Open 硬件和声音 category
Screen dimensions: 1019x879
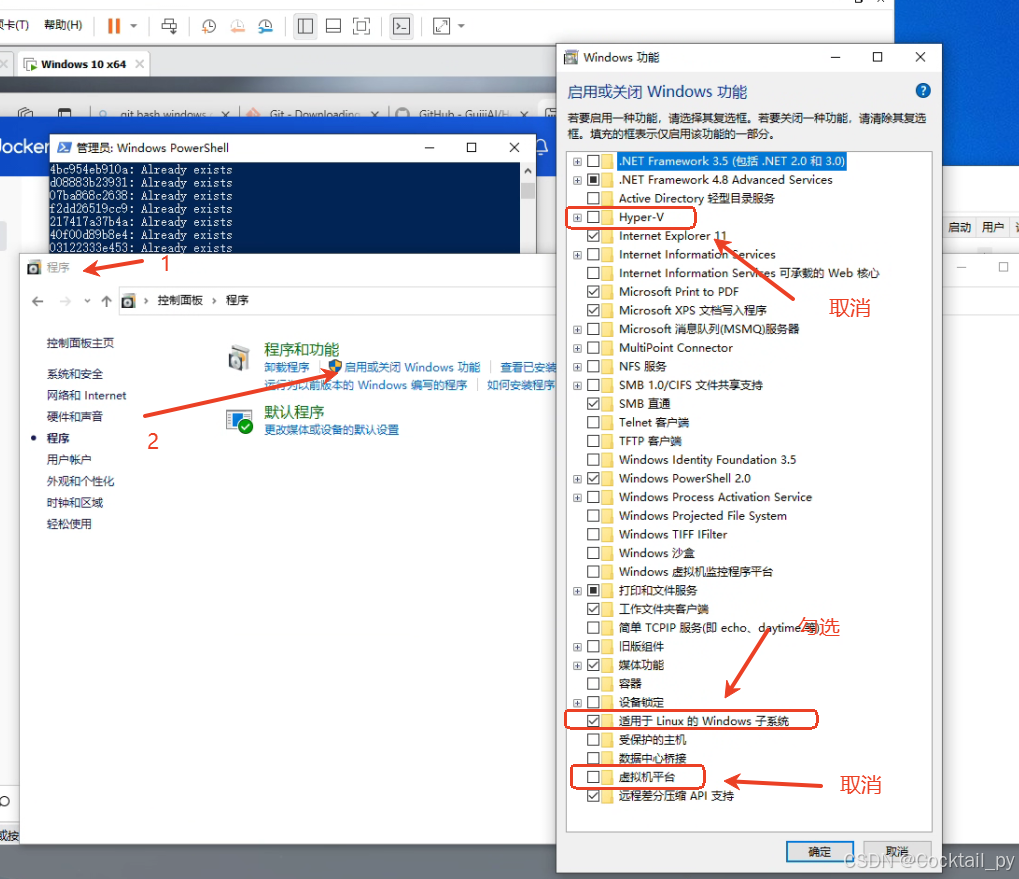click(x=75, y=416)
